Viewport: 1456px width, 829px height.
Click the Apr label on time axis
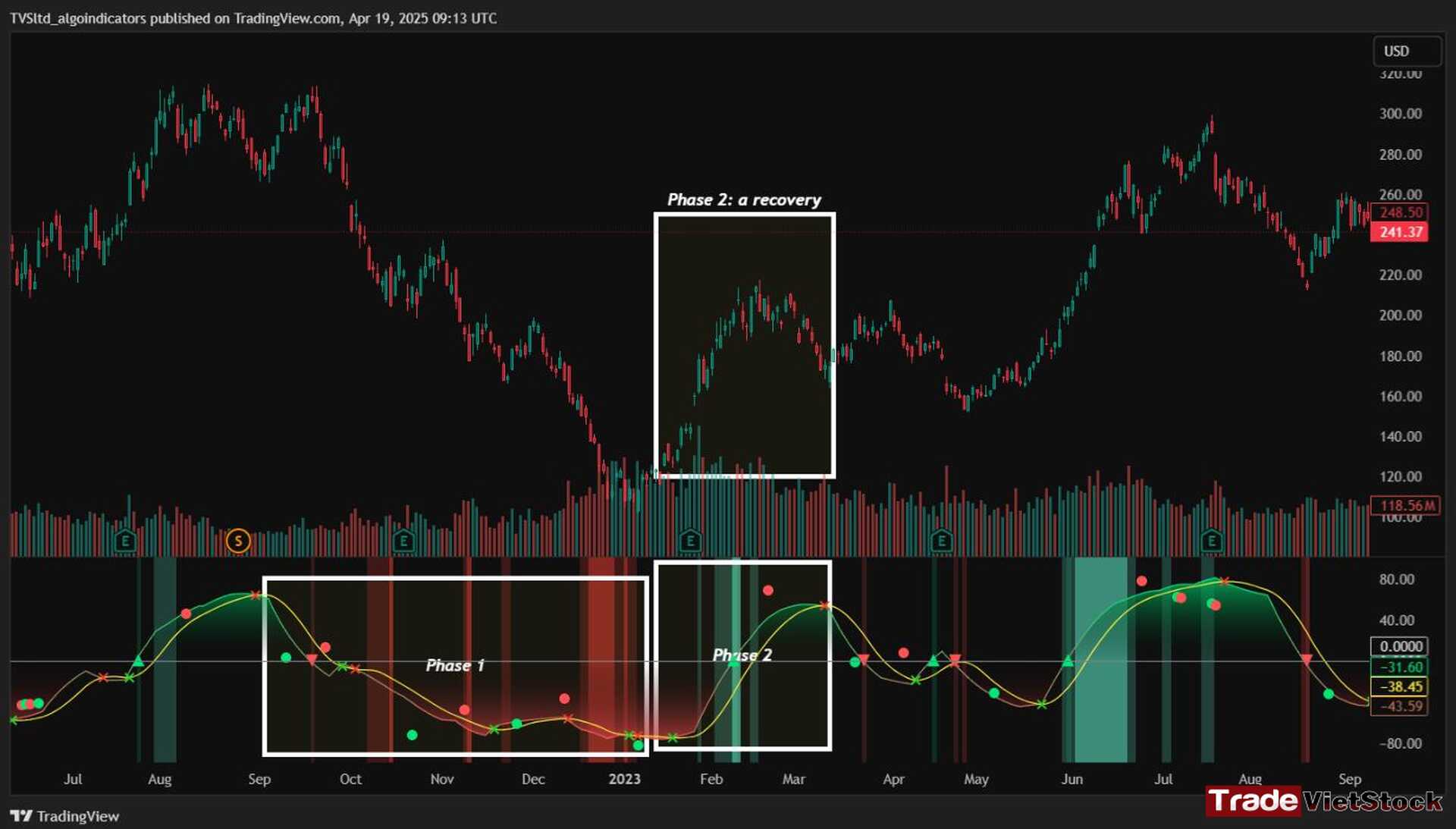(x=893, y=779)
